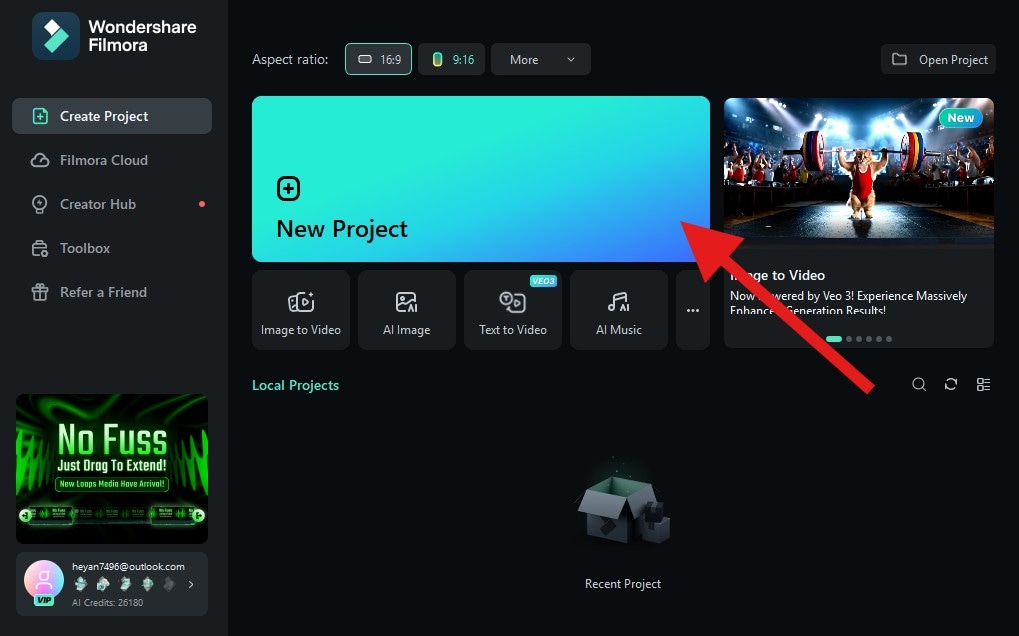
Task: Click the Open Project button
Action: tap(937, 59)
